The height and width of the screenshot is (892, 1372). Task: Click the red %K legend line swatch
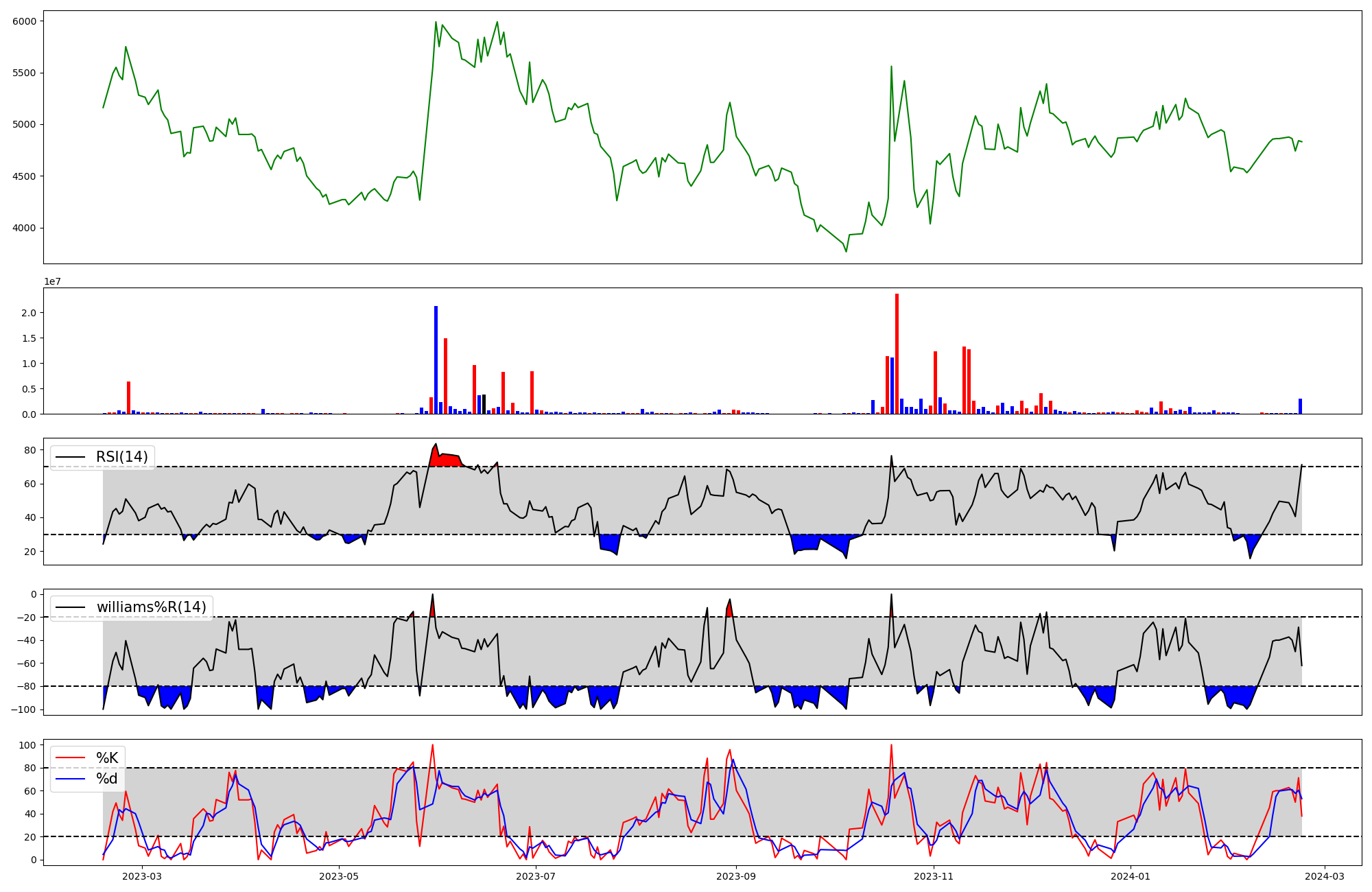coord(71,758)
